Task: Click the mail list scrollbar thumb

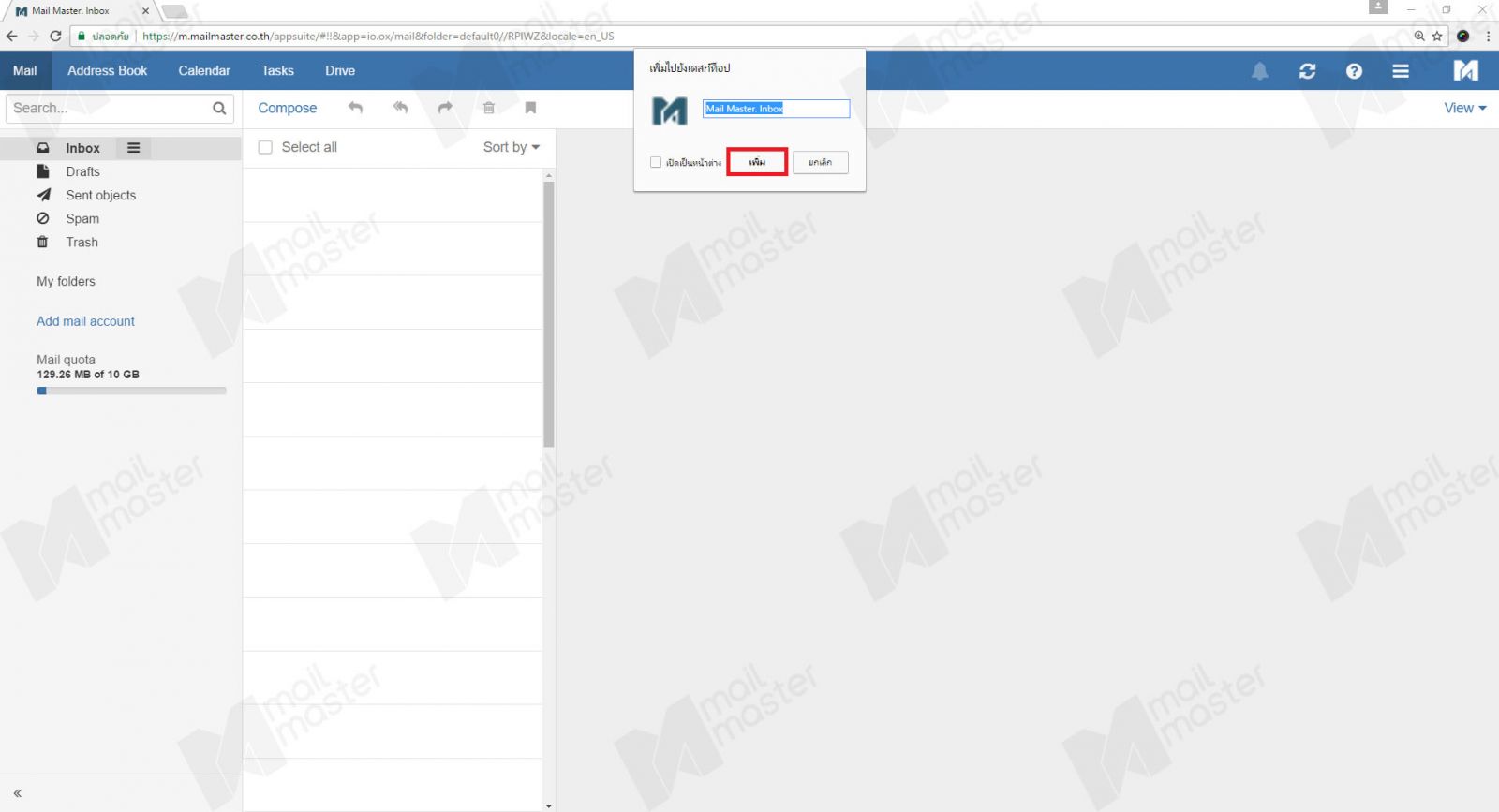Action: [x=549, y=314]
